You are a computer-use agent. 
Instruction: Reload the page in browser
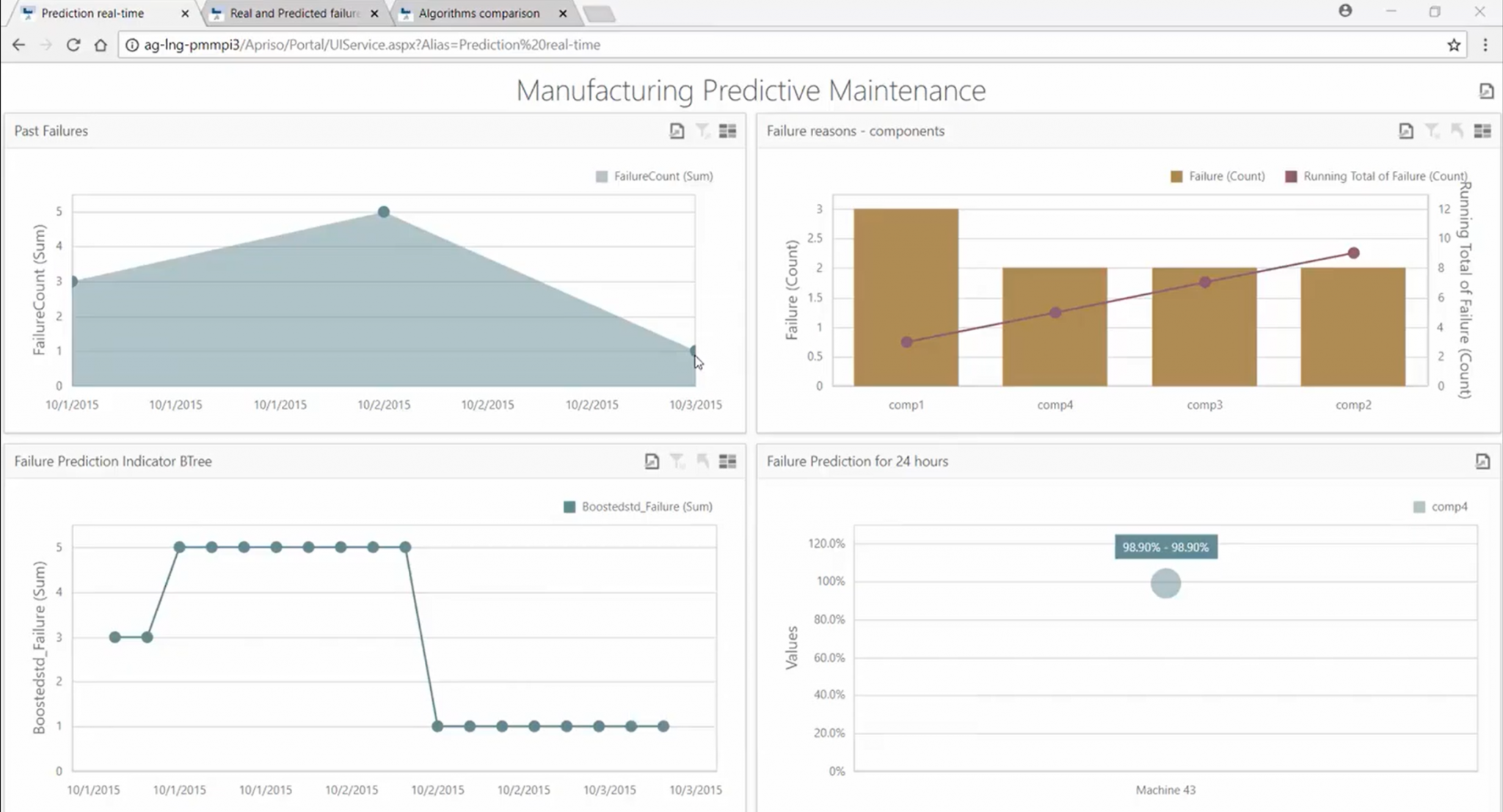pyautogui.click(x=73, y=45)
